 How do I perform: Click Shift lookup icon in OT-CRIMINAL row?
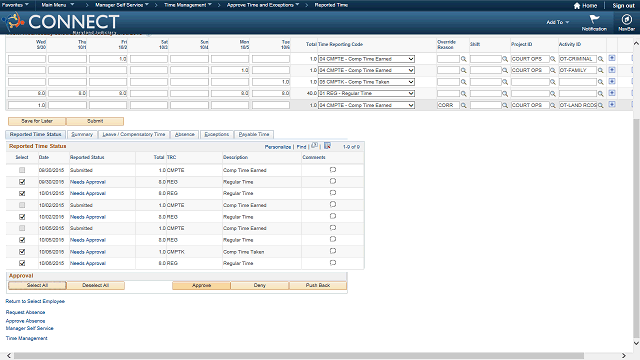point(505,59)
